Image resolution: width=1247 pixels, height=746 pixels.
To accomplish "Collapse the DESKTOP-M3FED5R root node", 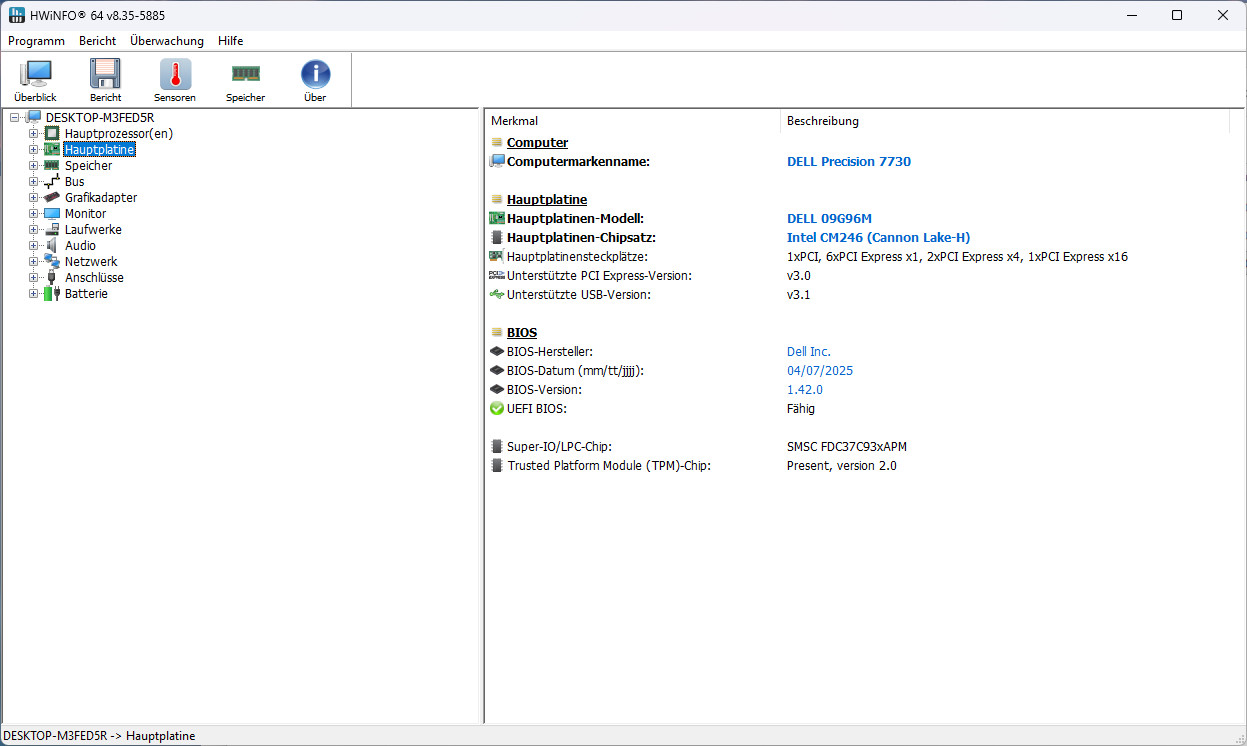I will [x=15, y=118].
